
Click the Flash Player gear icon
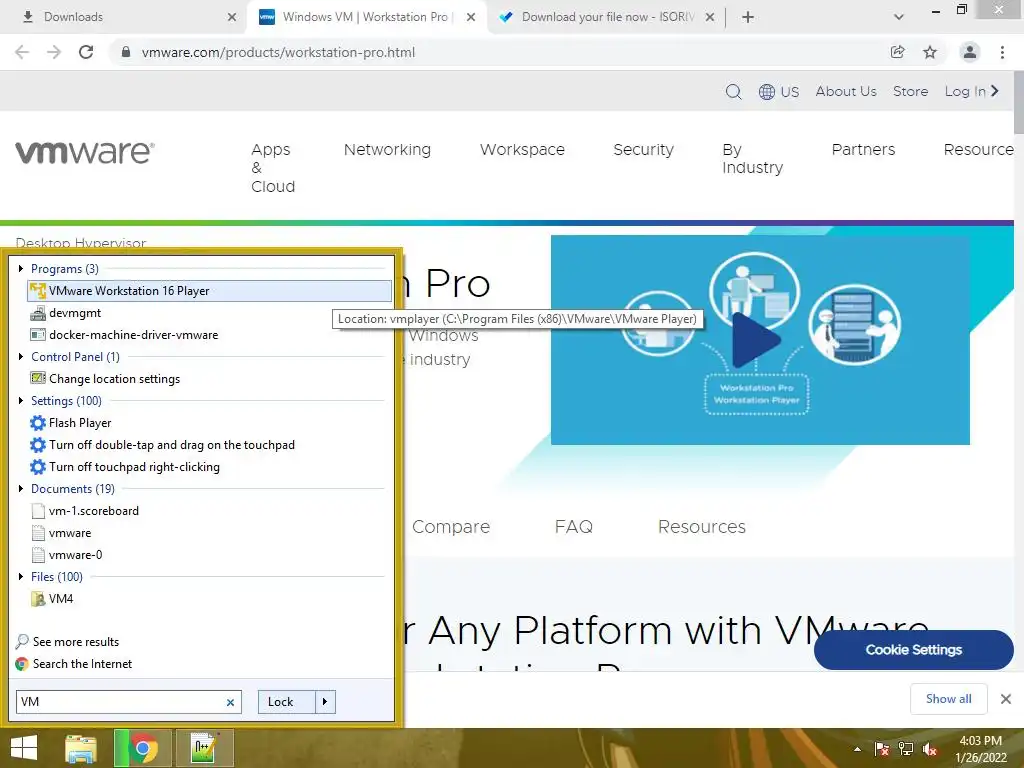point(38,423)
